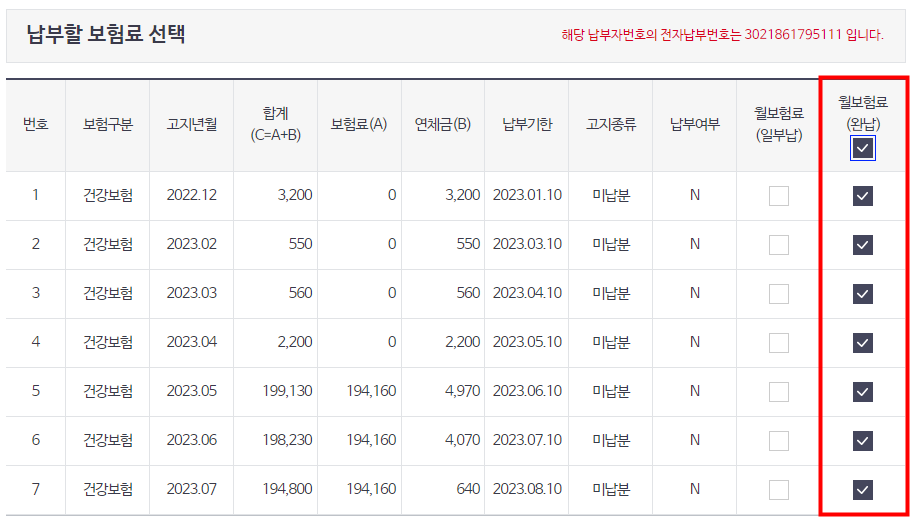Viewport: 913px width, 524px height.
Task: Select the 2023.04 notice month cell
Action: (192, 342)
